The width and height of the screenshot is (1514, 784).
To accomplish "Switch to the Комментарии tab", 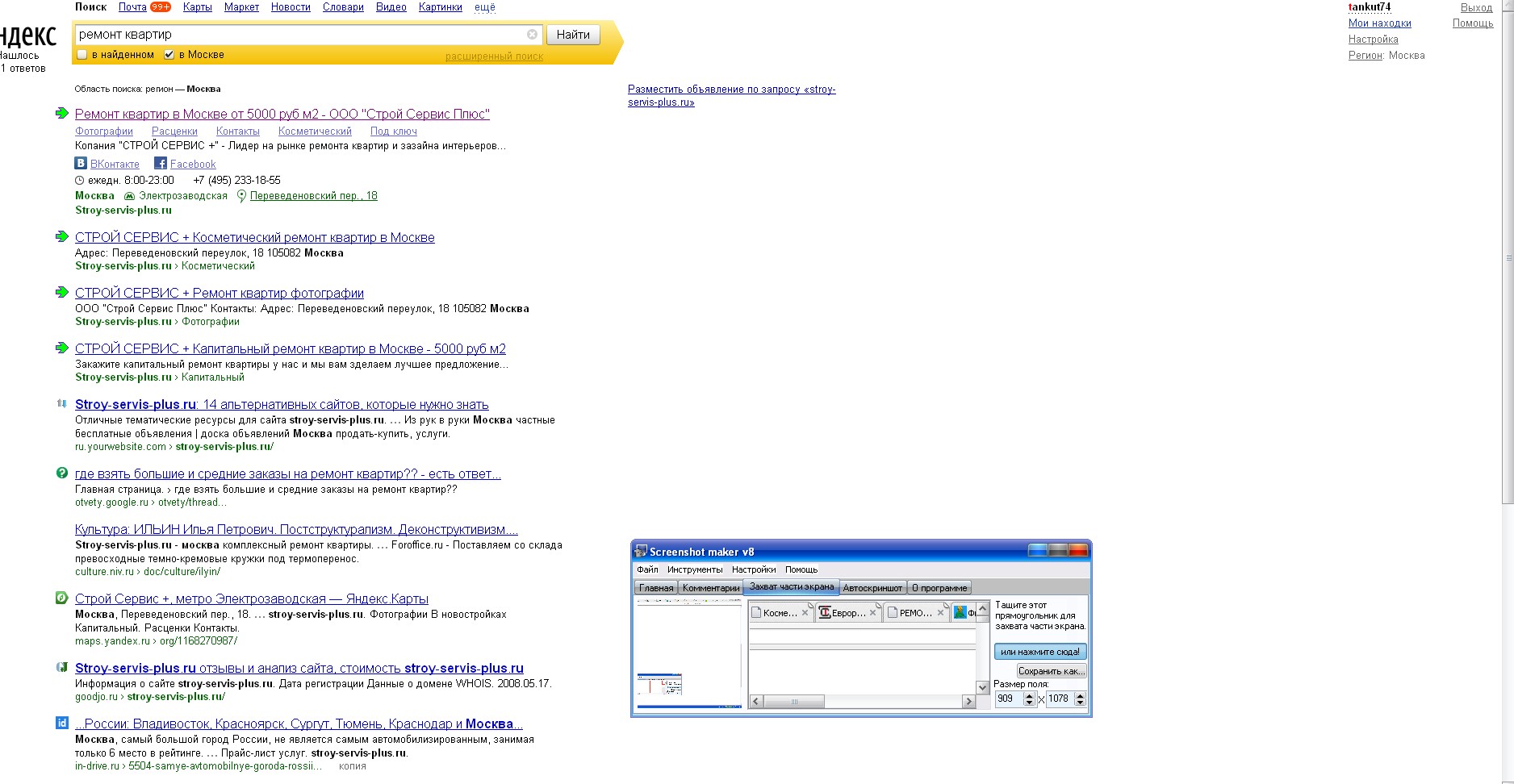I will (711, 588).
